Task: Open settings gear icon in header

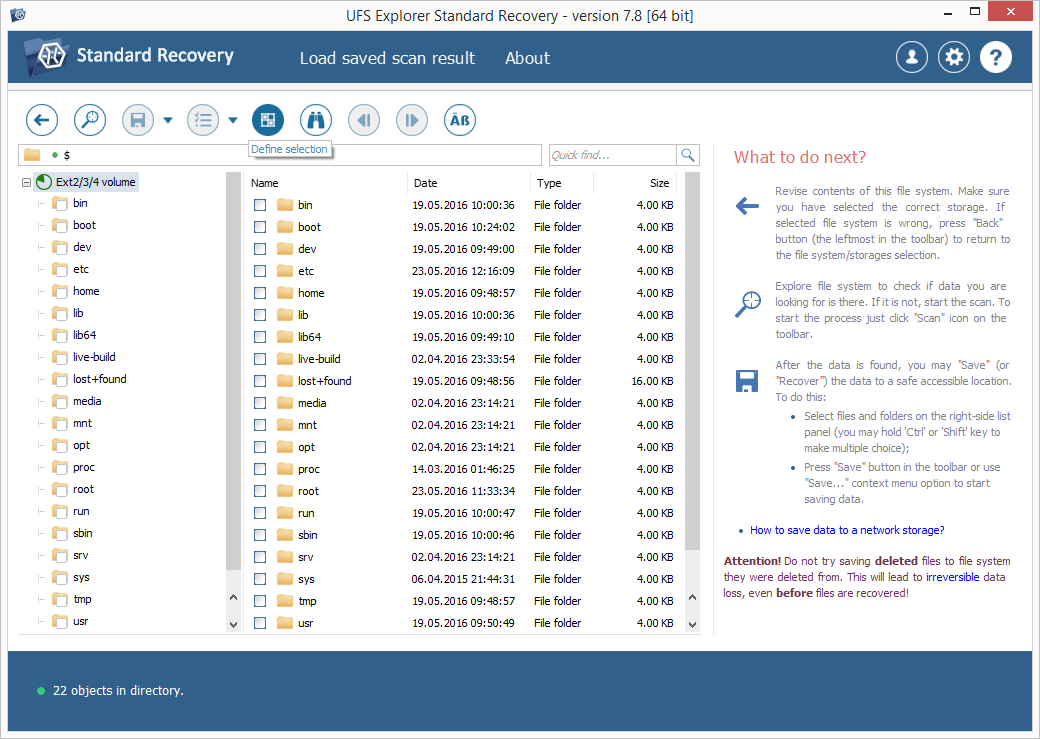Action: coord(954,57)
